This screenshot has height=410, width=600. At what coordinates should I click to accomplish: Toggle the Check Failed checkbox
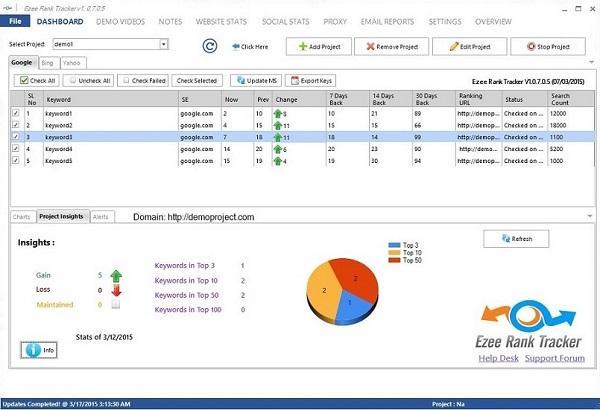click(126, 80)
